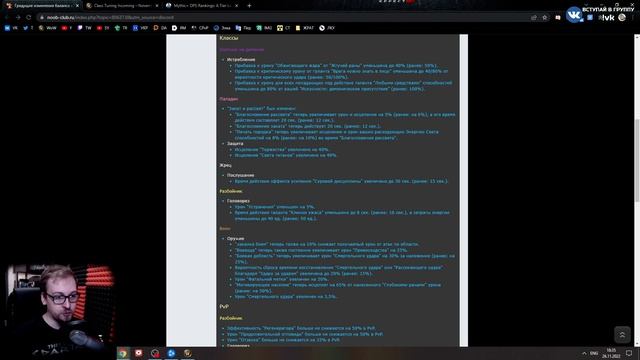
Task: Close the first active browser tab
Action: tap(77, 6)
